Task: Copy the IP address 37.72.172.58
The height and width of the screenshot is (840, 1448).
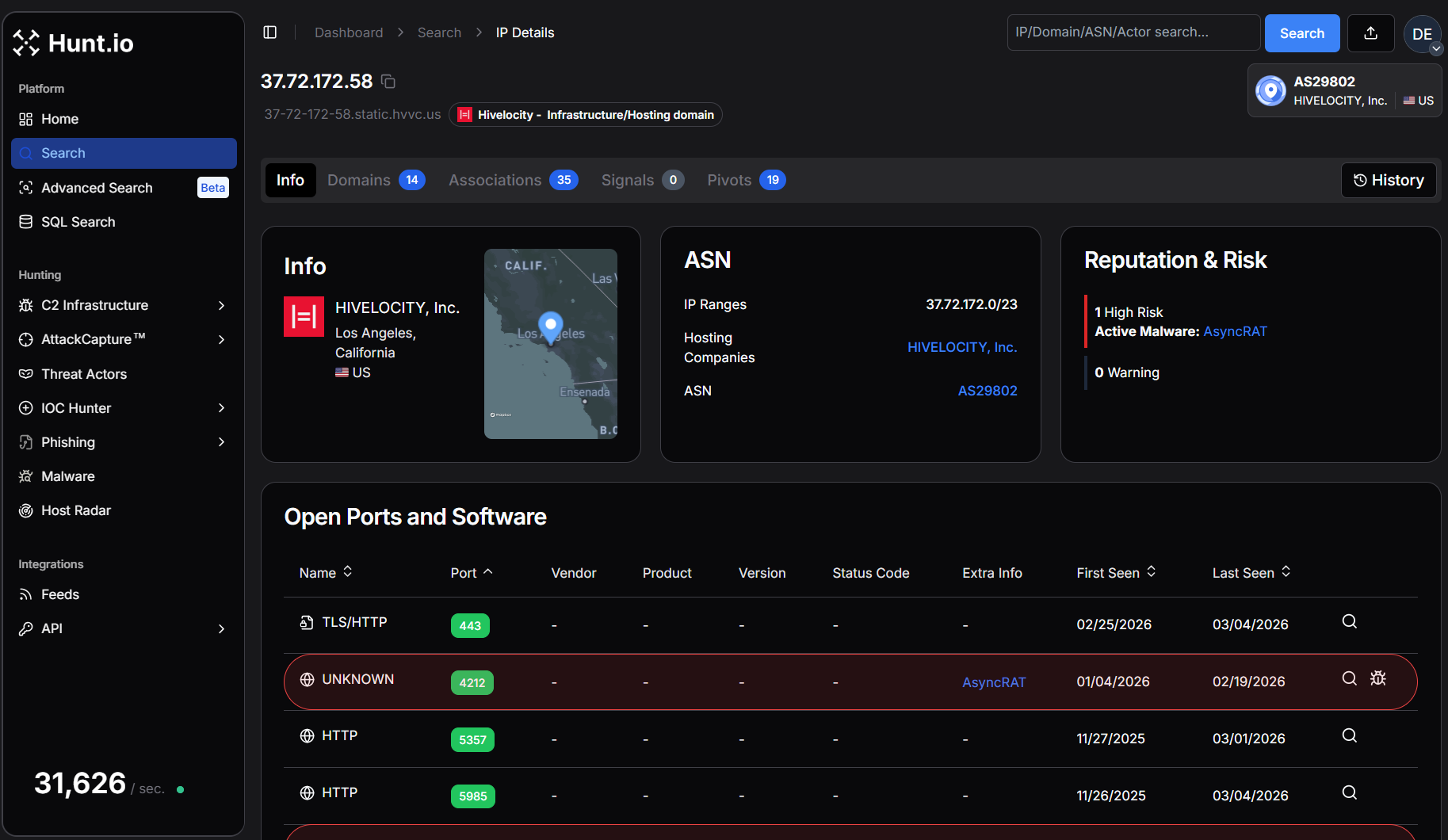Action: coord(388,82)
